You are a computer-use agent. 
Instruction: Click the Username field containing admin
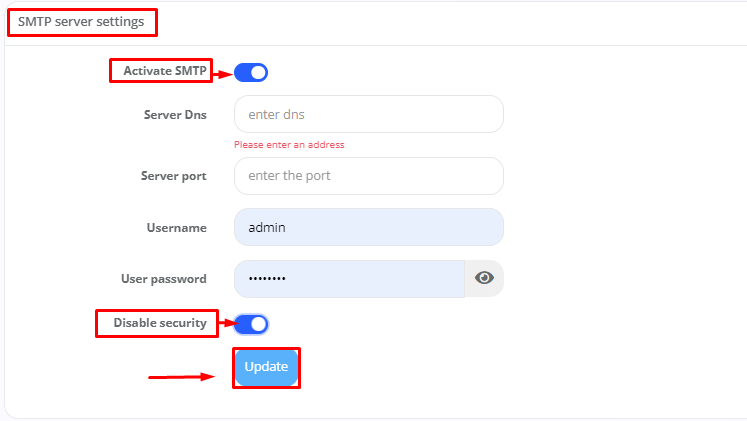368,227
